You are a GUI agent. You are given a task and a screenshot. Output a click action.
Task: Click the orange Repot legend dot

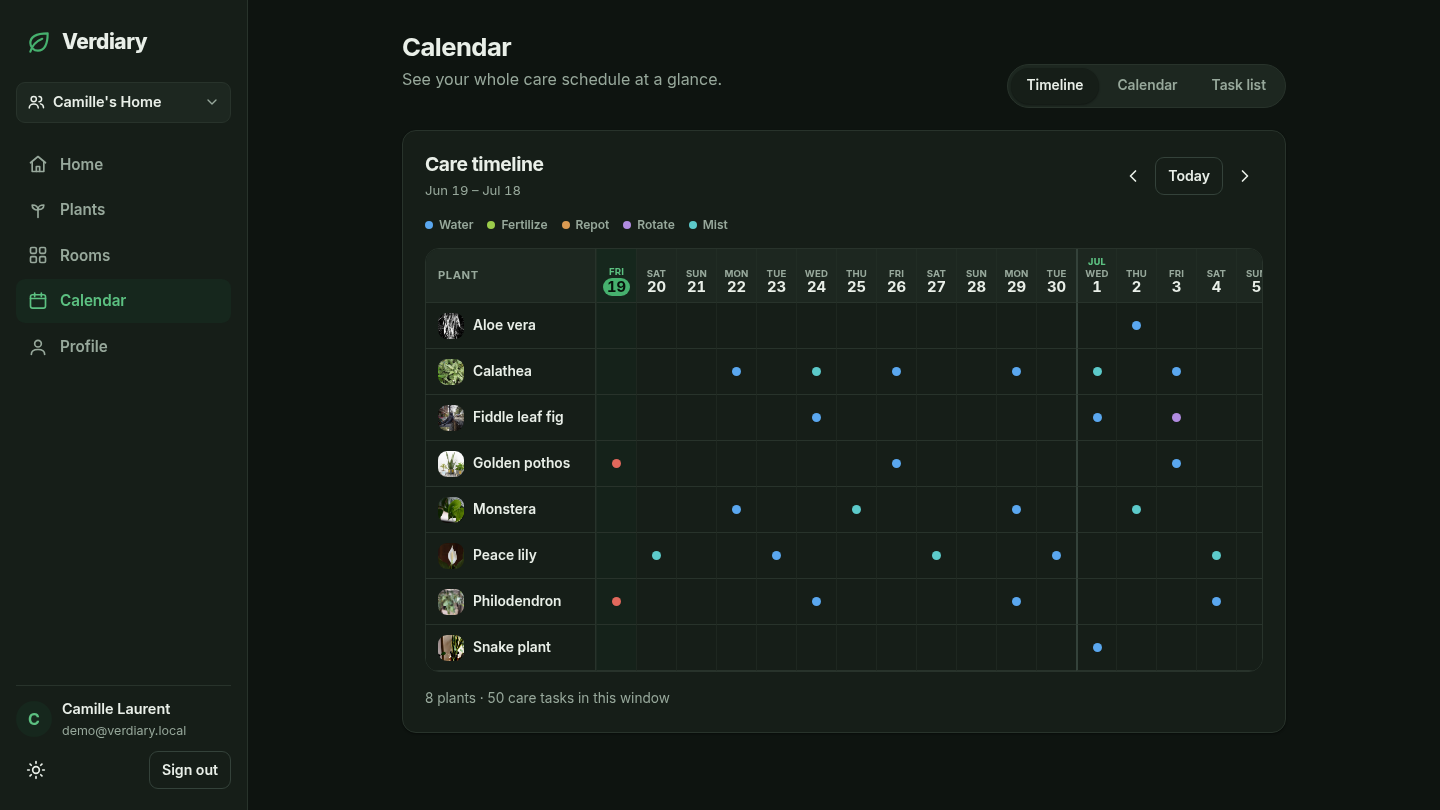[565, 225]
